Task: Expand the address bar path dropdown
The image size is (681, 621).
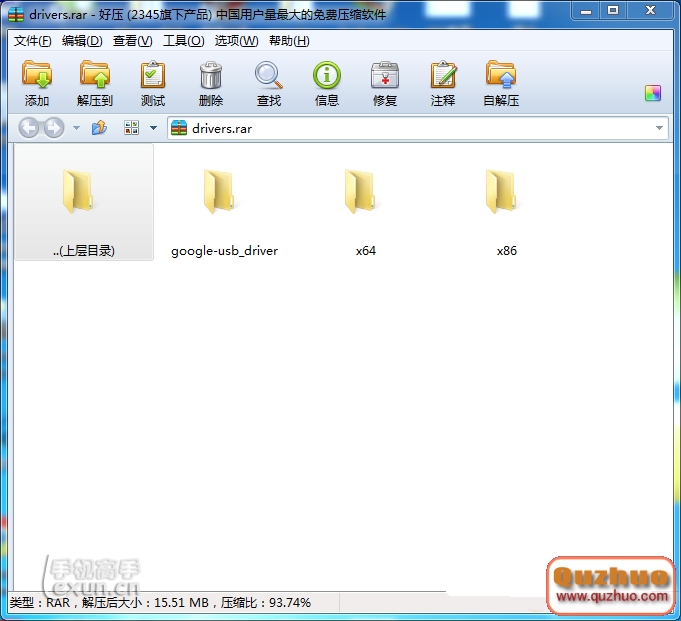Action: [x=659, y=128]
